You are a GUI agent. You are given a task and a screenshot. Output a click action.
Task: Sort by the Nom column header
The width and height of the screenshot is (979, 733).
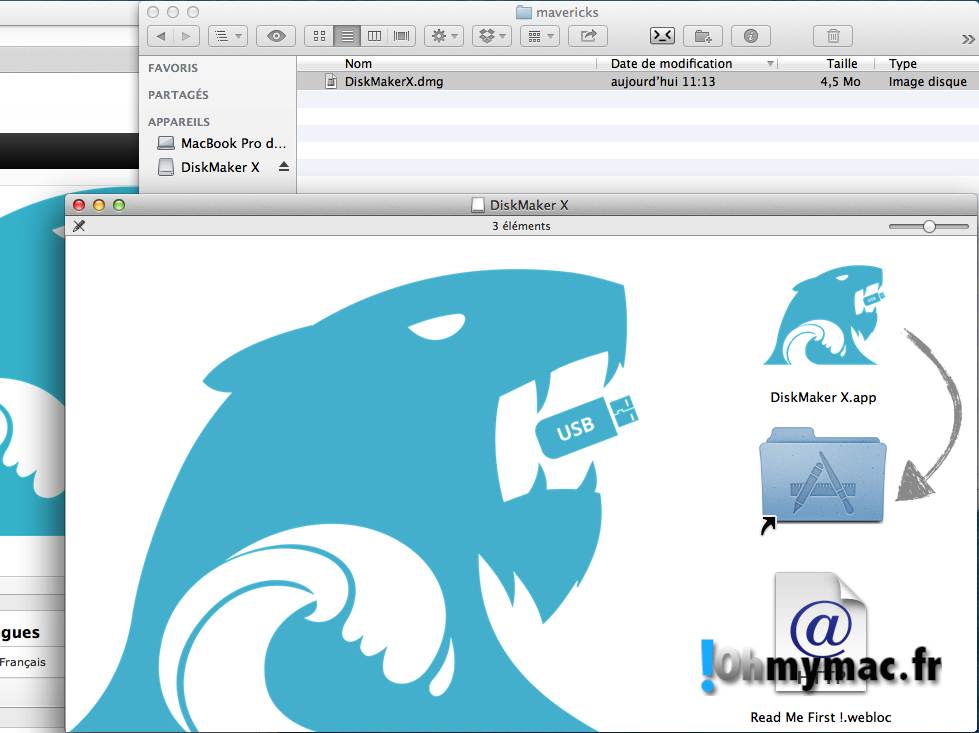click(450, 63)
